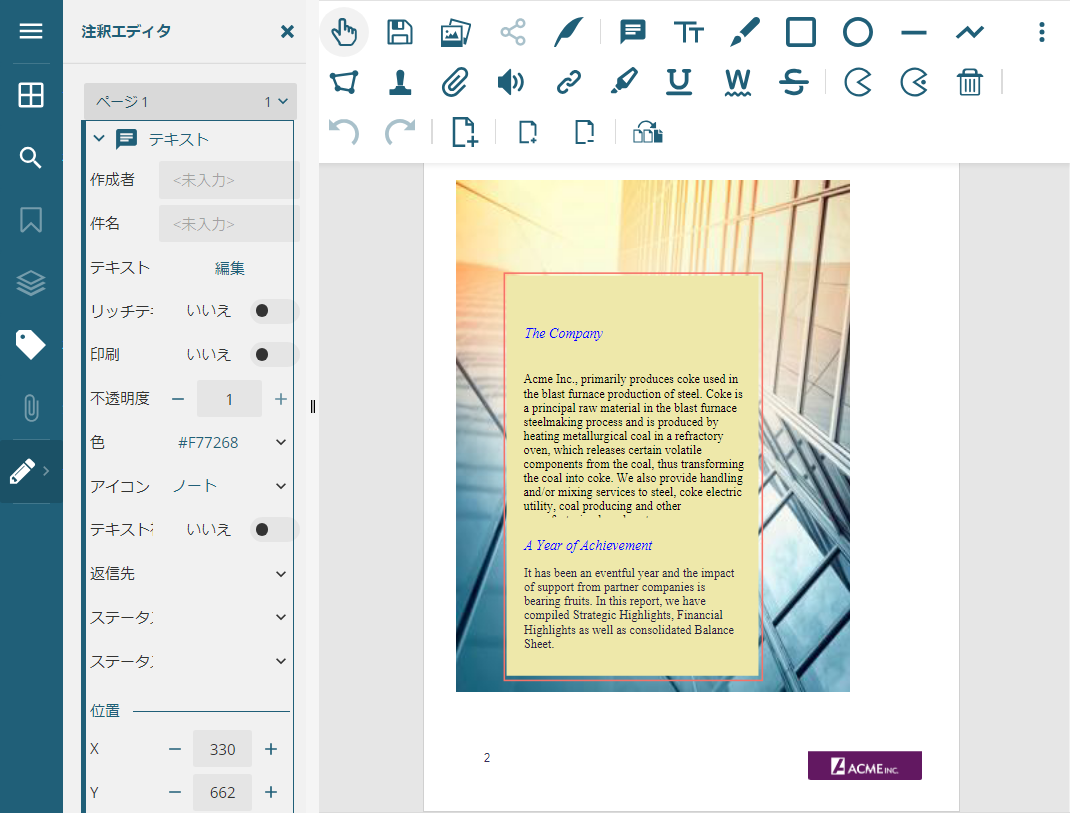
Task: Select the signature feather pen tool
Action: 568,32
